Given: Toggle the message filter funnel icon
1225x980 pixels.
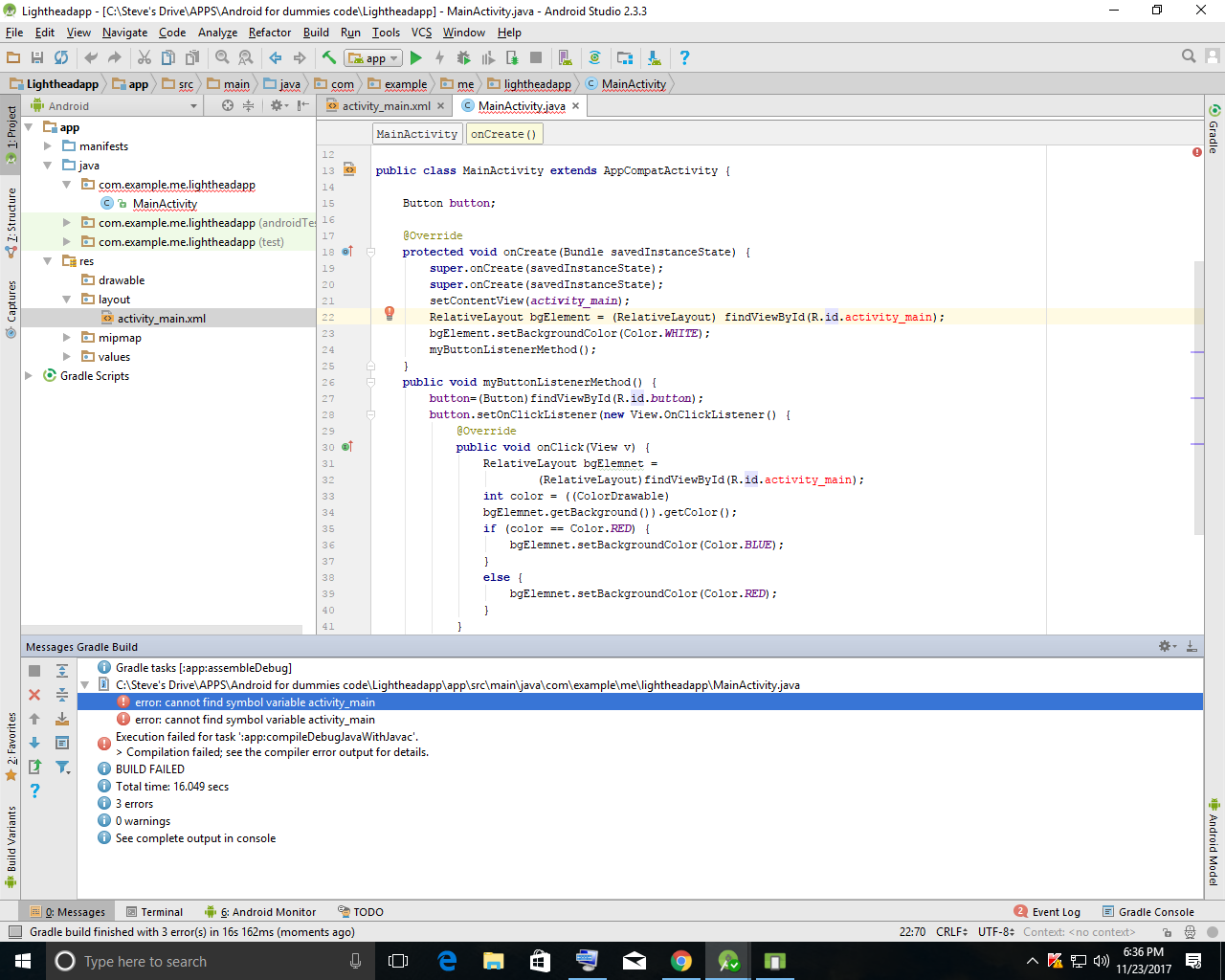Looking at the screenshot, I should 62,767.
